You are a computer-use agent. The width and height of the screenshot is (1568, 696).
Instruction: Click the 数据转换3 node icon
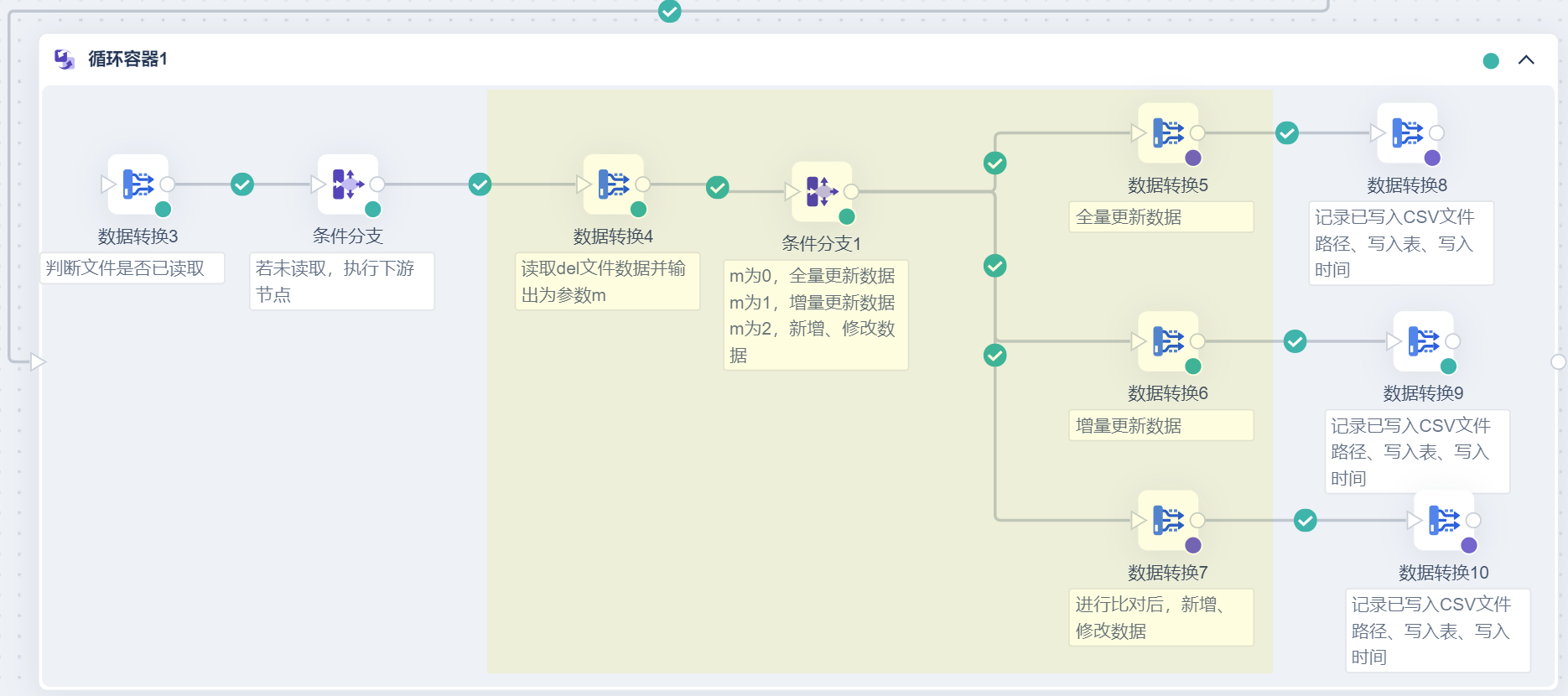click(138, 184)
